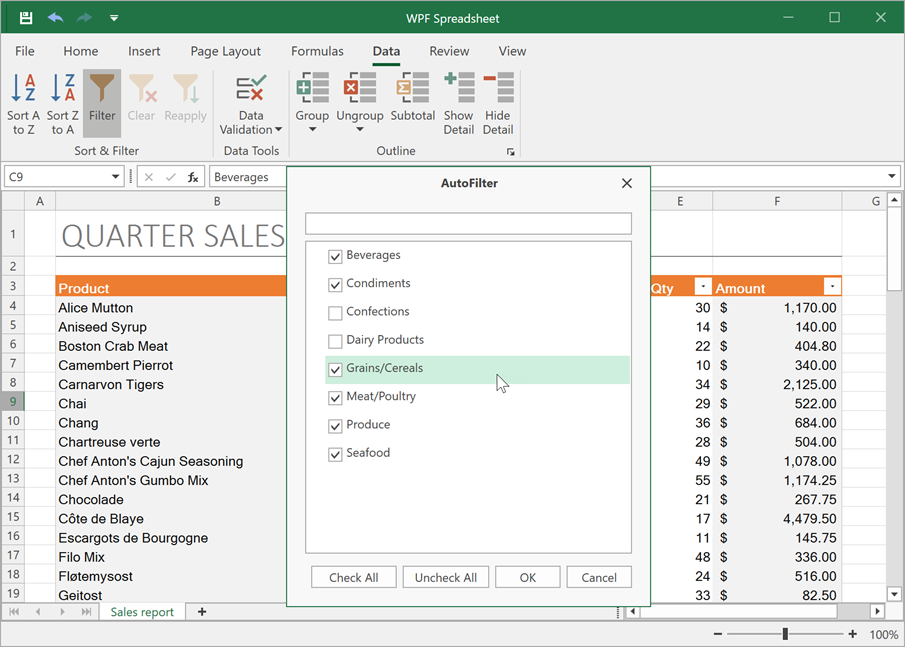The height and width of the screenshot is (647, 906).
Task: Open the Review ribbon tab
Action: [x=449, y=51]
